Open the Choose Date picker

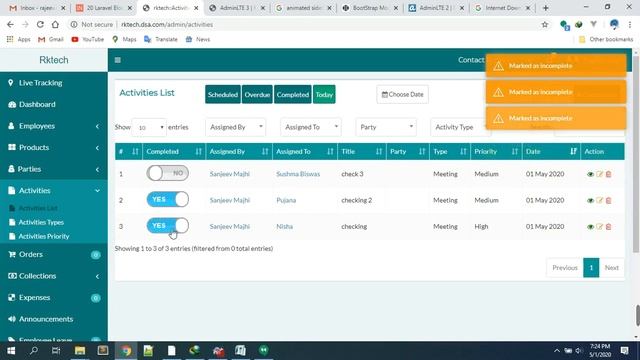402,94
